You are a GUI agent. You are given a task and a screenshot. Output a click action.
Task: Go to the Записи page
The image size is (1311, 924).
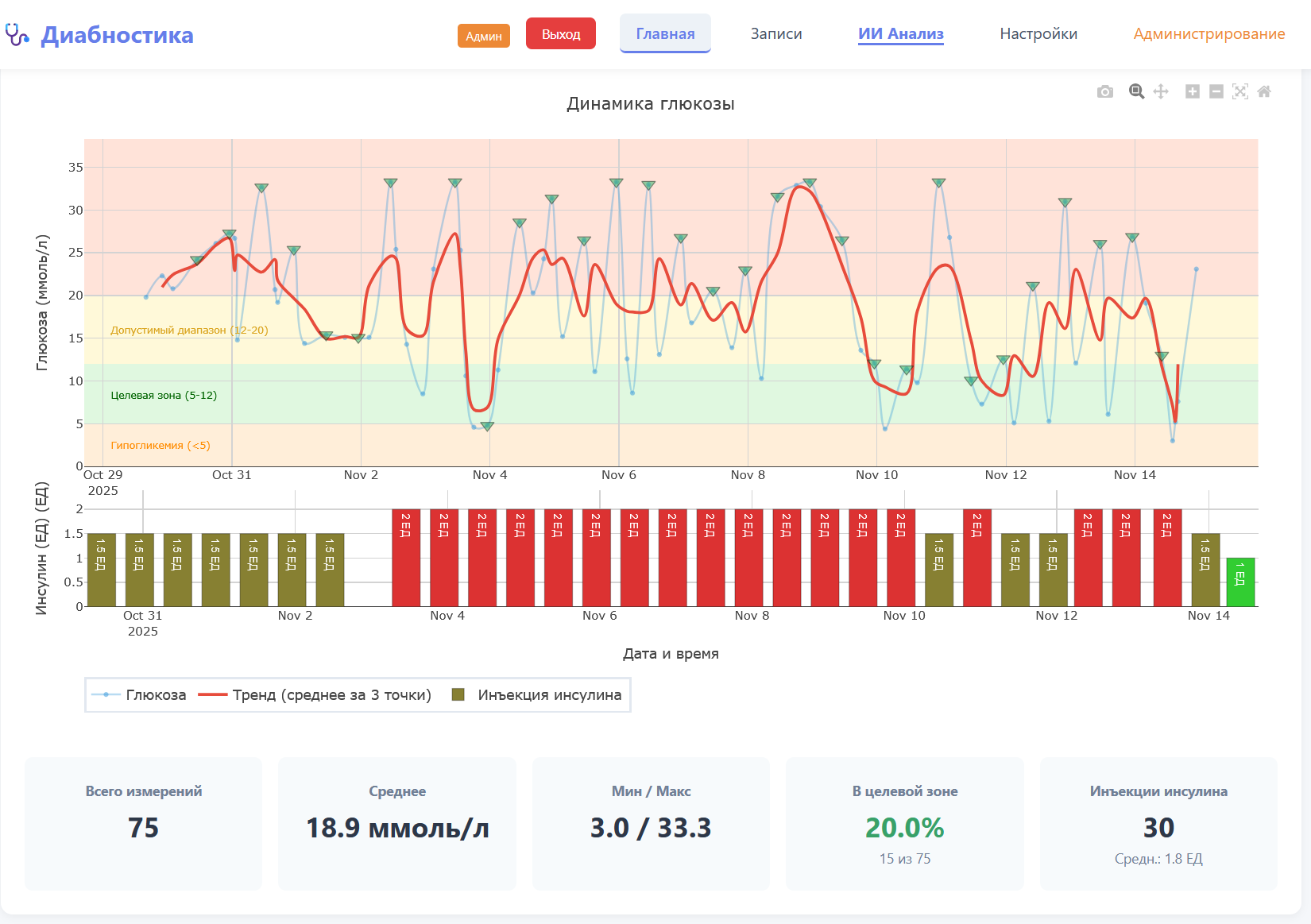click(x=776, y=34)
